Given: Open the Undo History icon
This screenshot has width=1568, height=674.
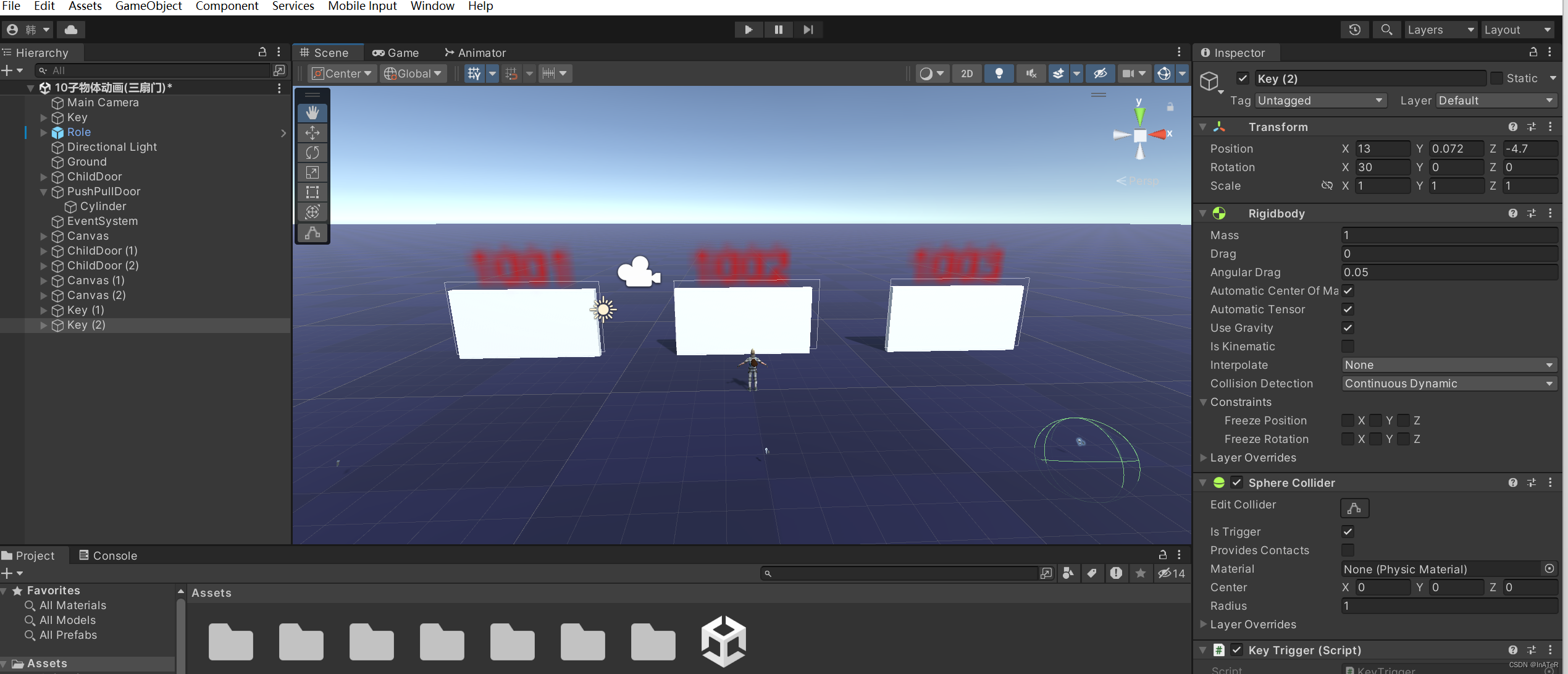Looking at the screenshot, I should pos(1354,30).
